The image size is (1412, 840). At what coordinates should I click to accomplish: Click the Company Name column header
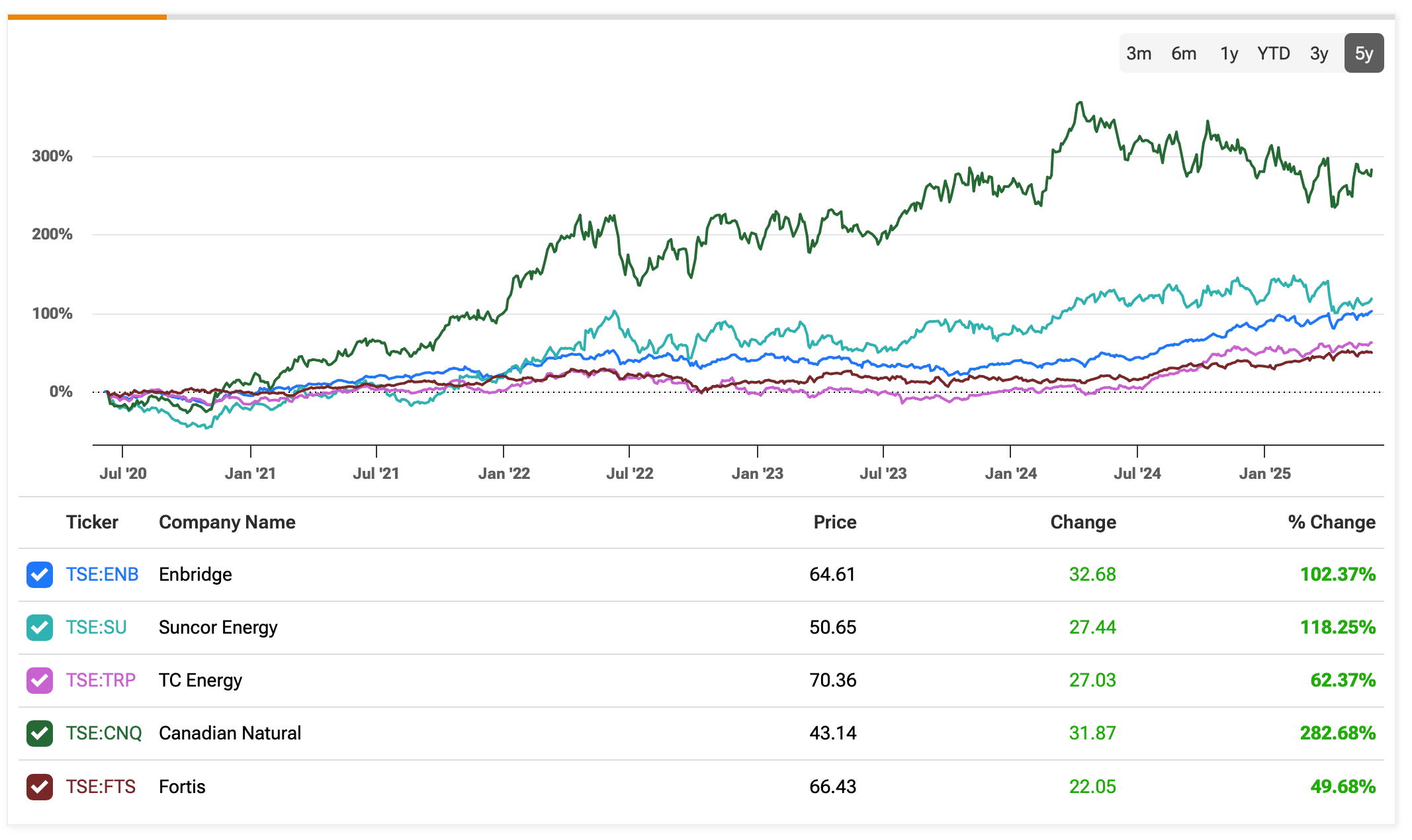point(227,523)
